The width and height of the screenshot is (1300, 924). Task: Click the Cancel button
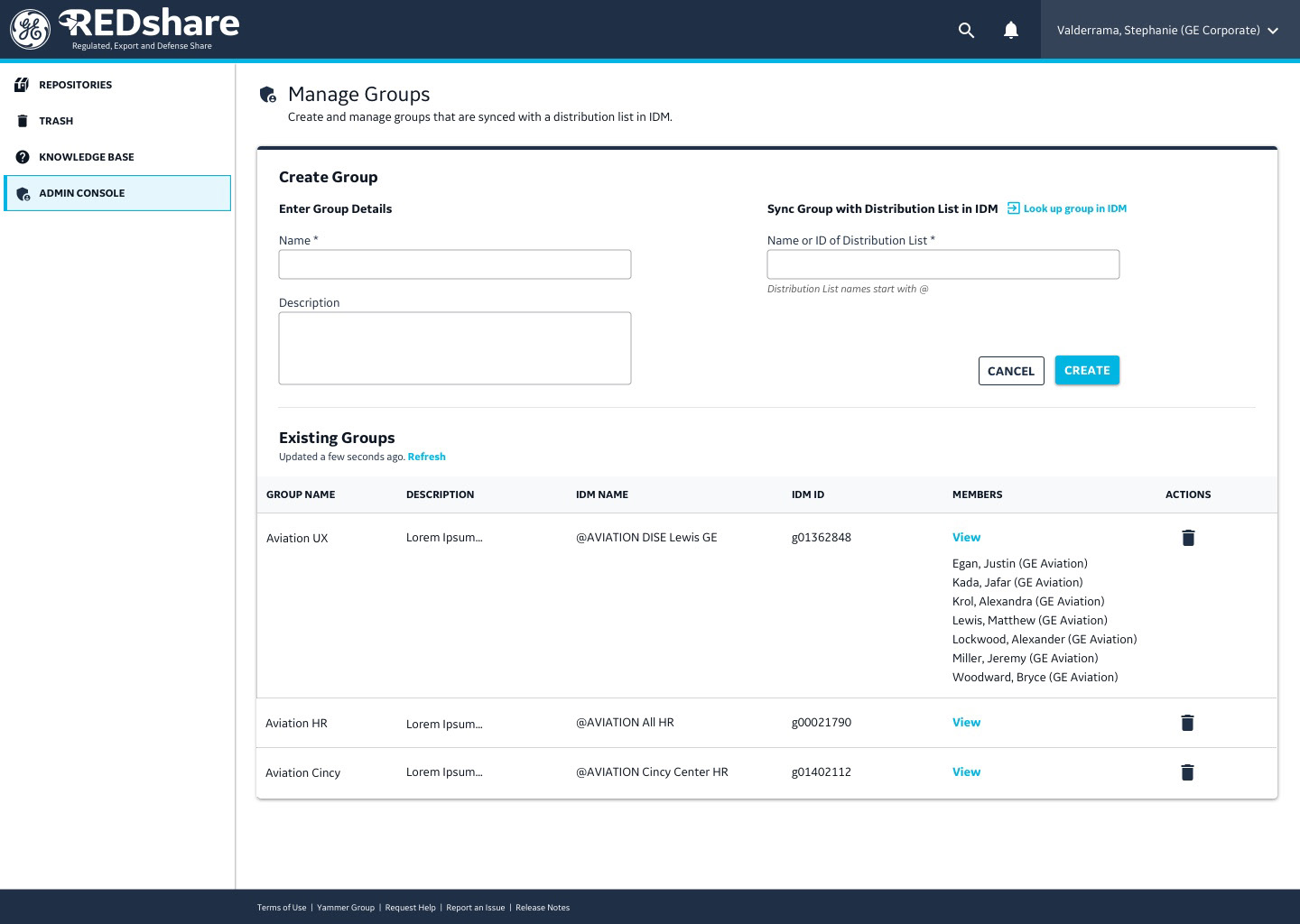pyautogui.click(x=1011, y=371)
